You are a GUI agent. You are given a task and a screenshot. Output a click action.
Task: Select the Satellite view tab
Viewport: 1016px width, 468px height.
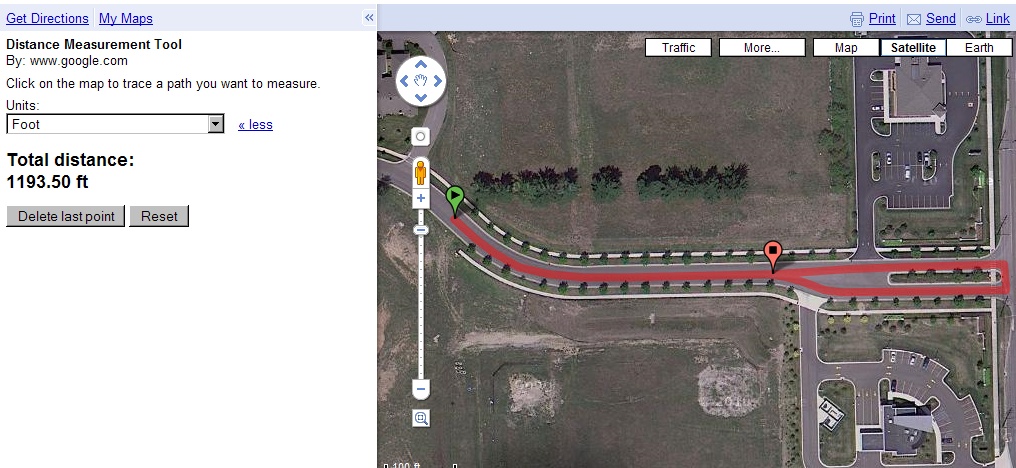(913, 47)
